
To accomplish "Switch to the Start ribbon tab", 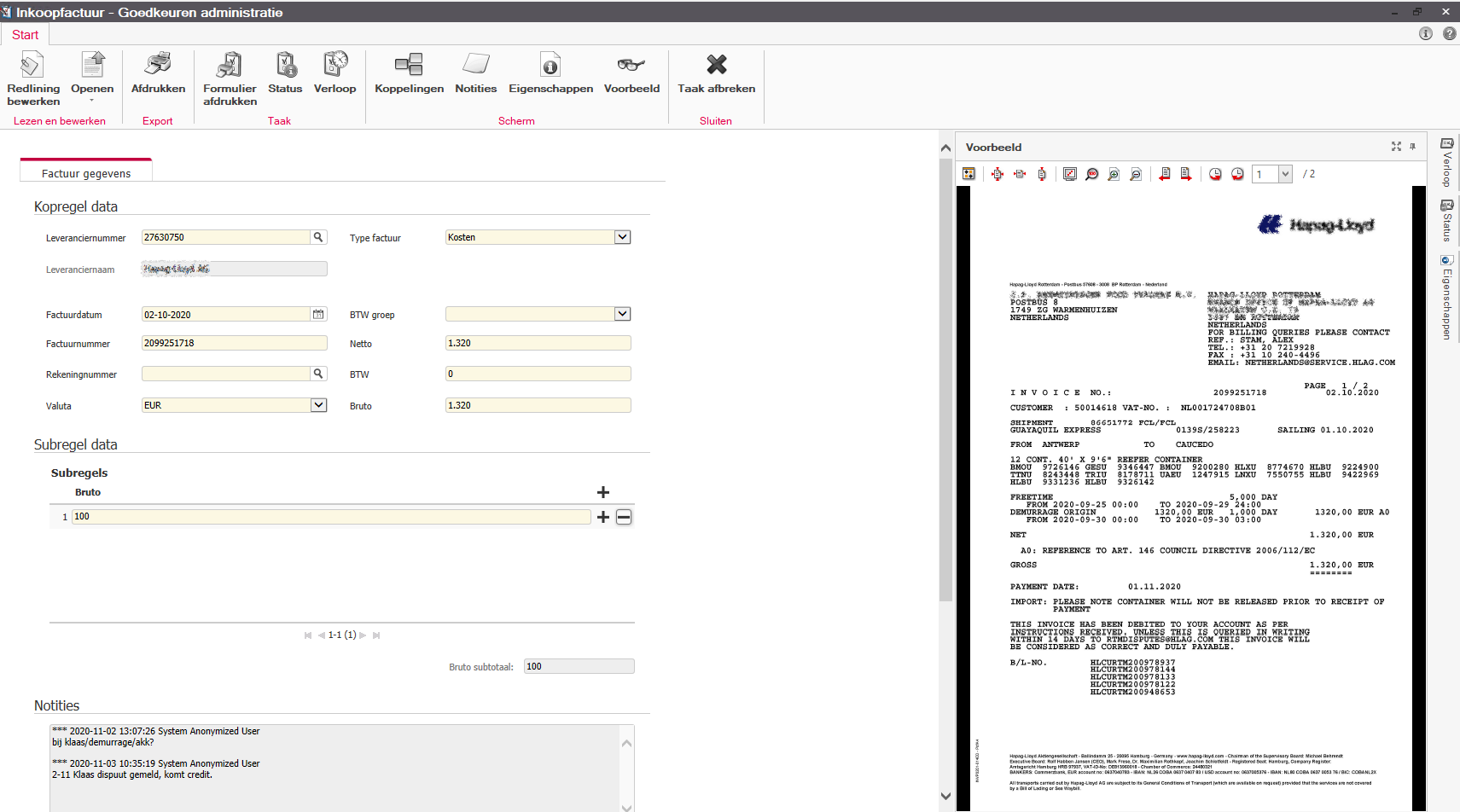I will click(25, 34).
